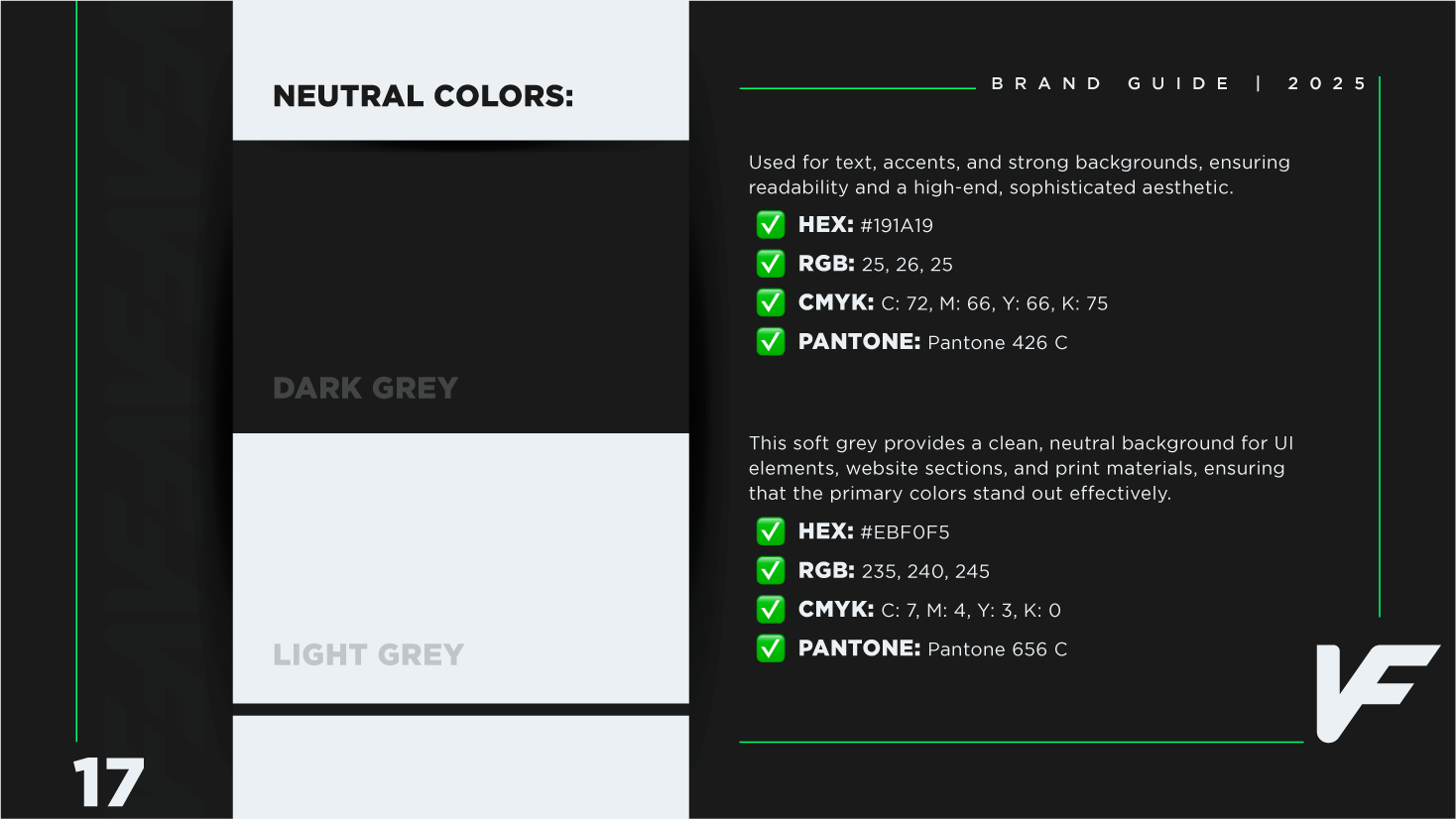Screen dimensions: 1456x819
Task: Click the checkmark next to RGB 235, 240, 245
Action: 771,570
